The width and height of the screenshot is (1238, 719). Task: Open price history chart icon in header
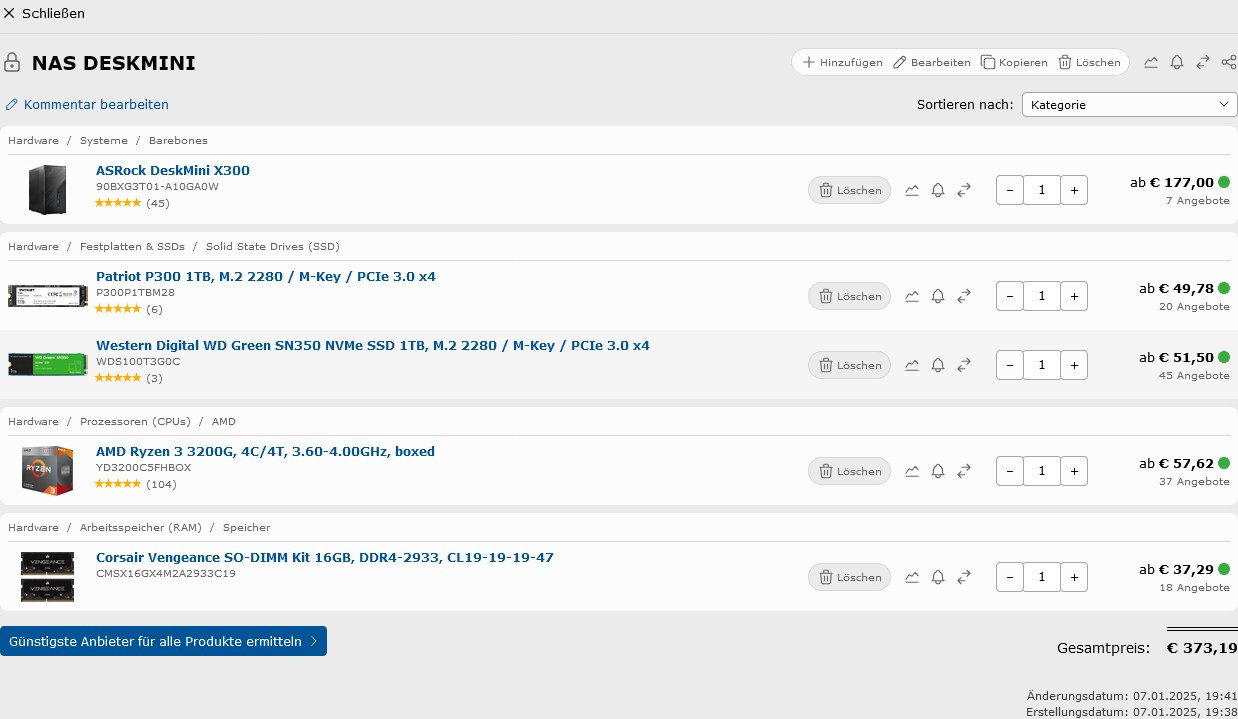(1151, 62)
